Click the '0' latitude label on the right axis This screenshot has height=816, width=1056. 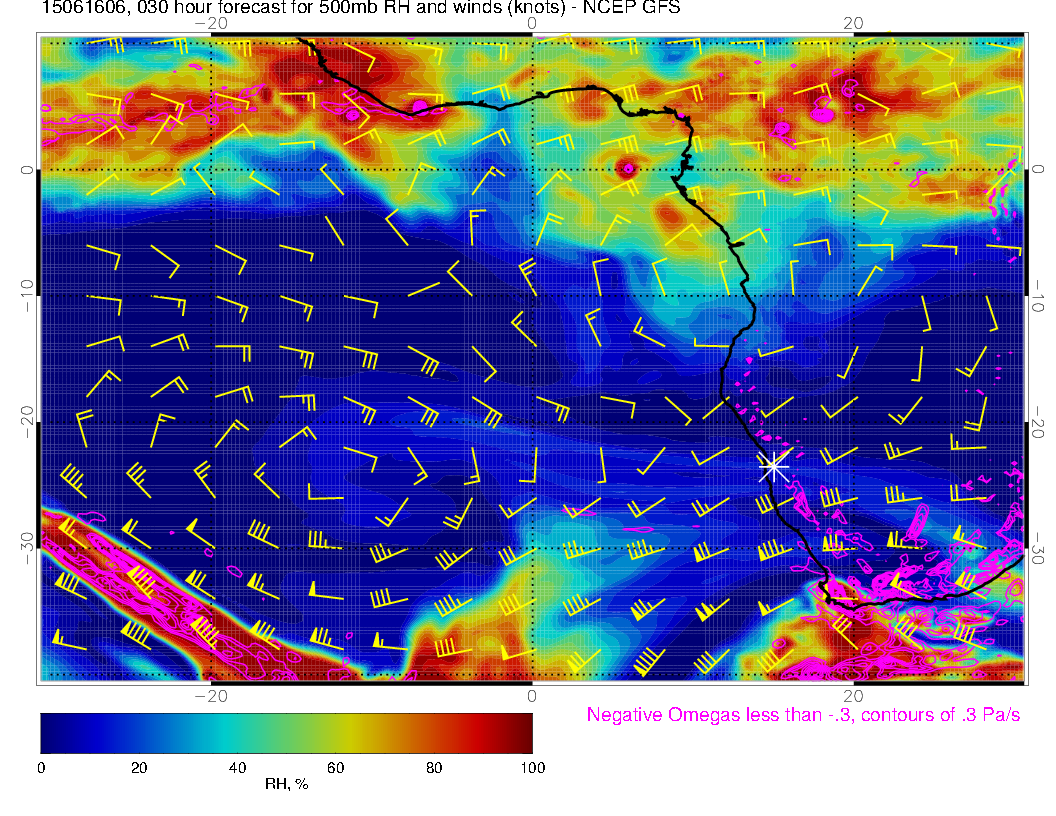click(x=1038, y=169)
